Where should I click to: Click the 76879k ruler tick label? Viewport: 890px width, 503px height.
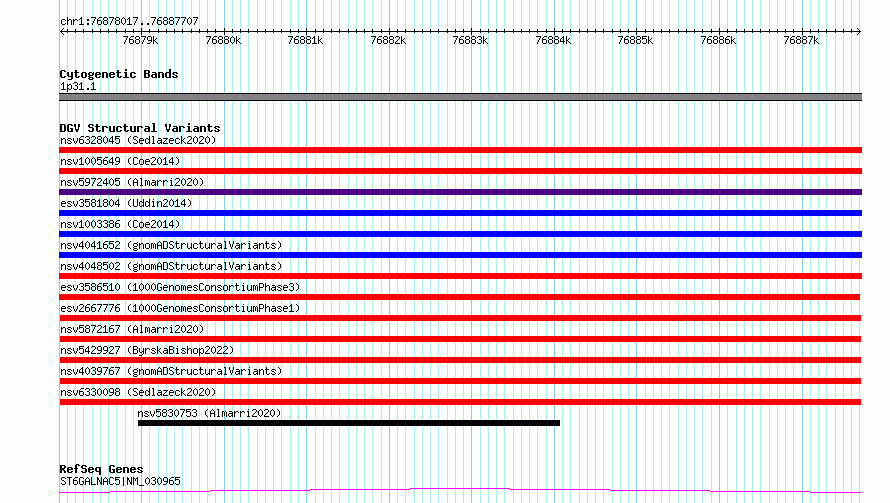point(140,40)
